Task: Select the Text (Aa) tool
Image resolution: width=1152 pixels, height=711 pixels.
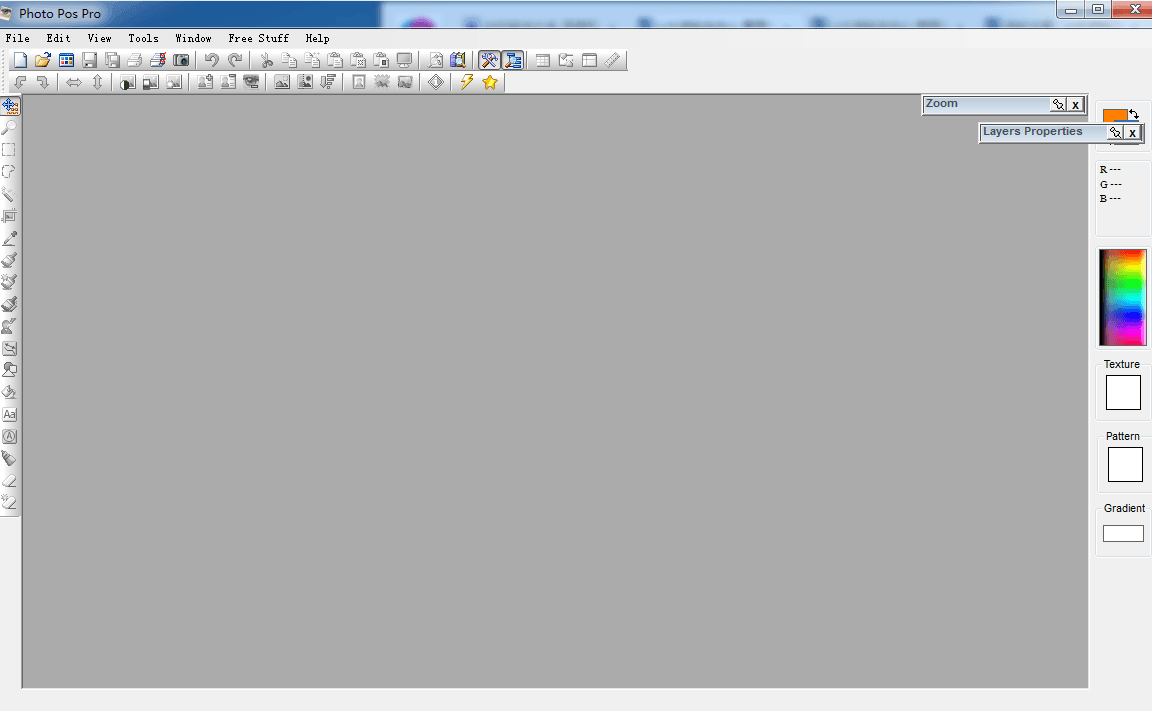Action: pos(10,414)
